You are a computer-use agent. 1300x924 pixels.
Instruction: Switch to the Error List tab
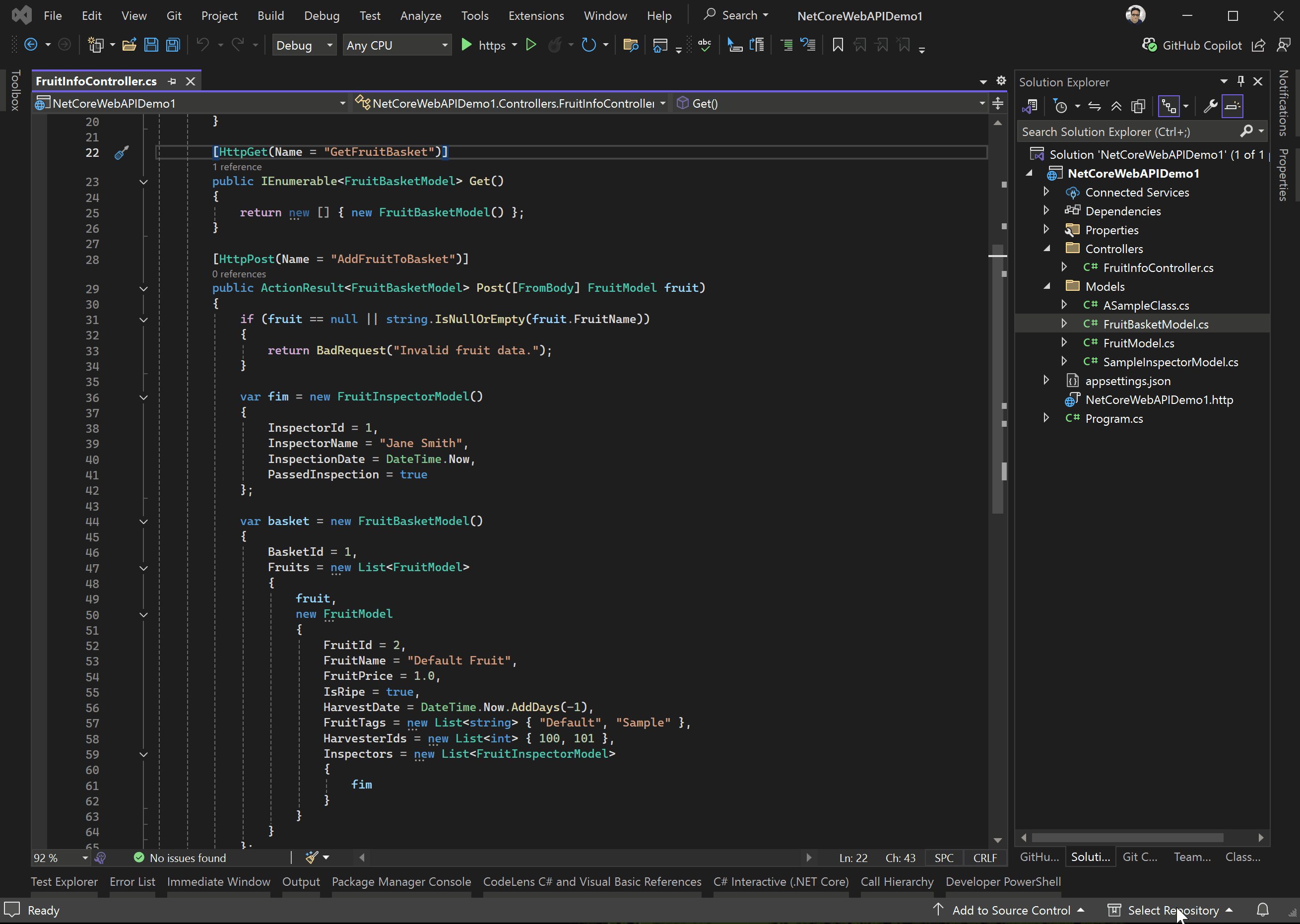point(132,881)
